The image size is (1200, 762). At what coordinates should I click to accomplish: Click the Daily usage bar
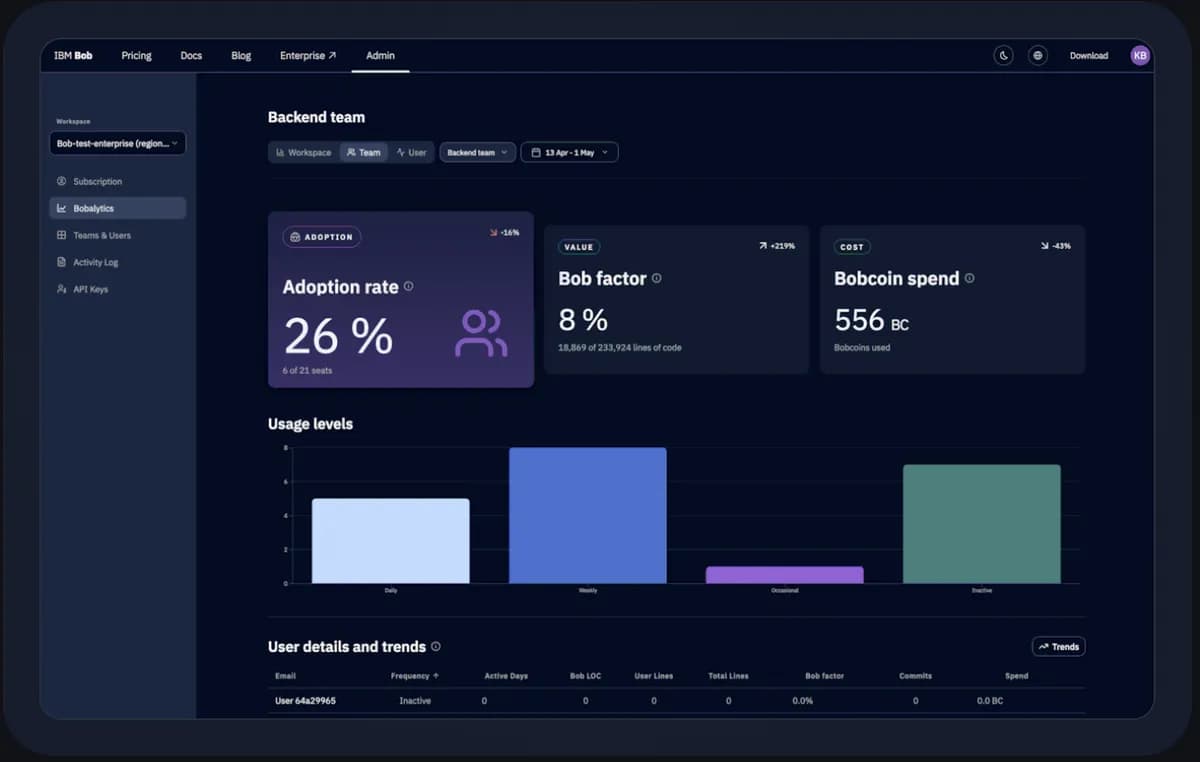click(390, 541)
